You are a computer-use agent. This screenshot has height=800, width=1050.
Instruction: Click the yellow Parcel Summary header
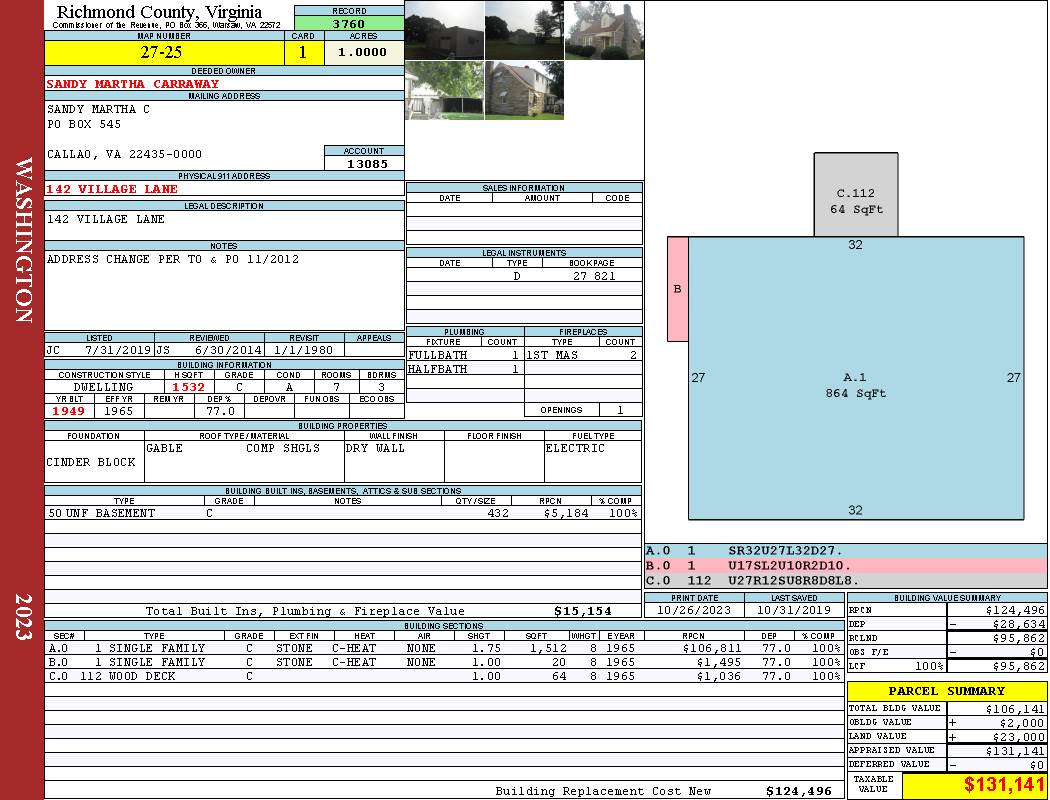point(946,691)
